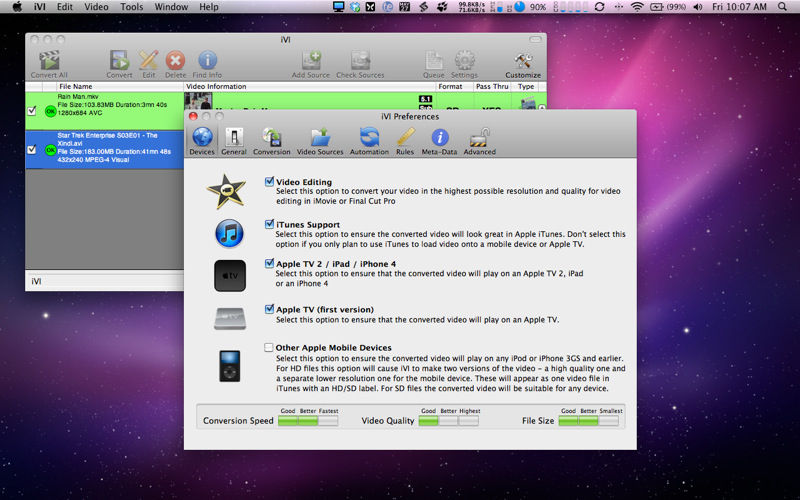Click the Video Quality indicator bar
This screenshot has width=800, height=500.
[448, 421]
